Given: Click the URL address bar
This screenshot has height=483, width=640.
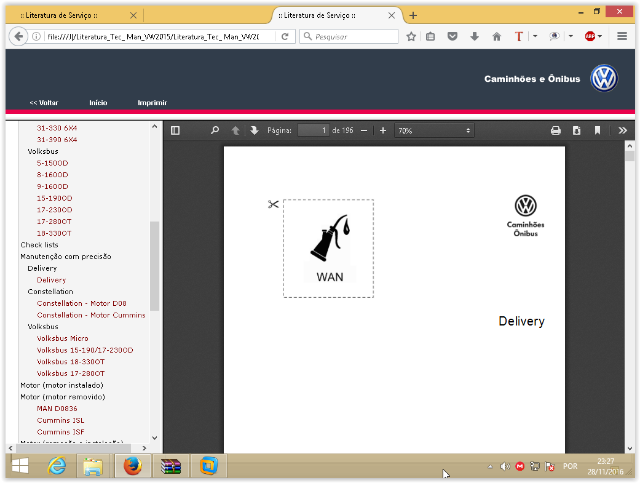Looking at the screenshot, I should click(x=153, y=37).
